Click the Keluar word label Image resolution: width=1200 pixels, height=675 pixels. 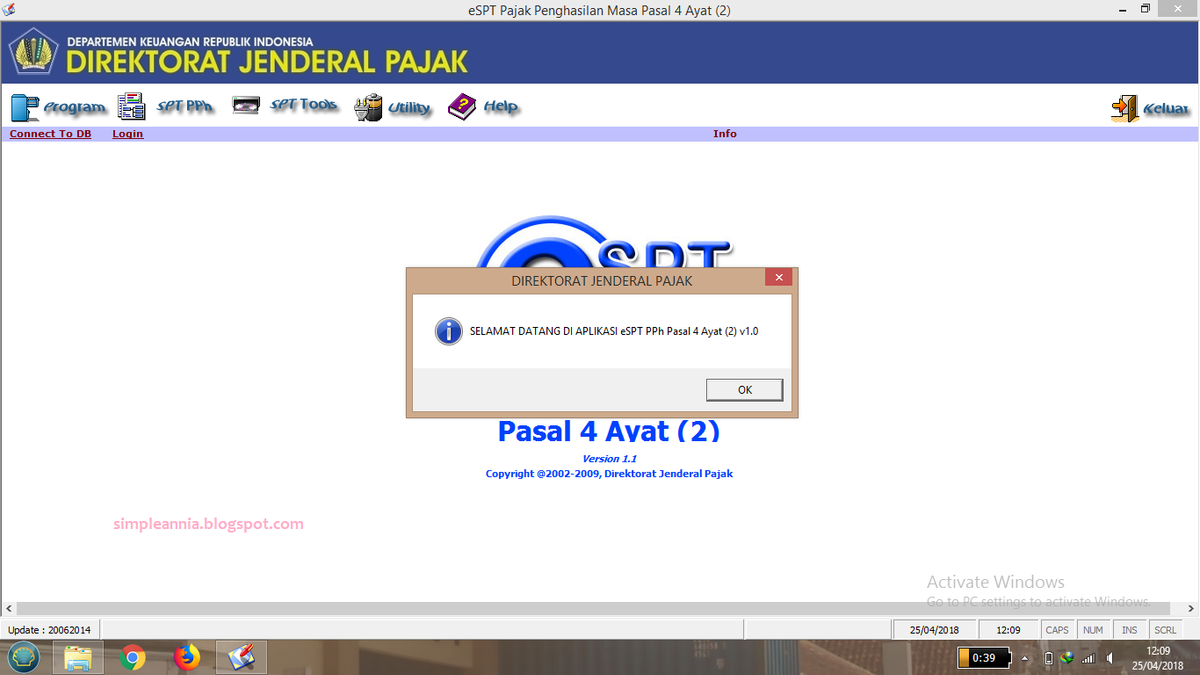tap(1166, 109)
